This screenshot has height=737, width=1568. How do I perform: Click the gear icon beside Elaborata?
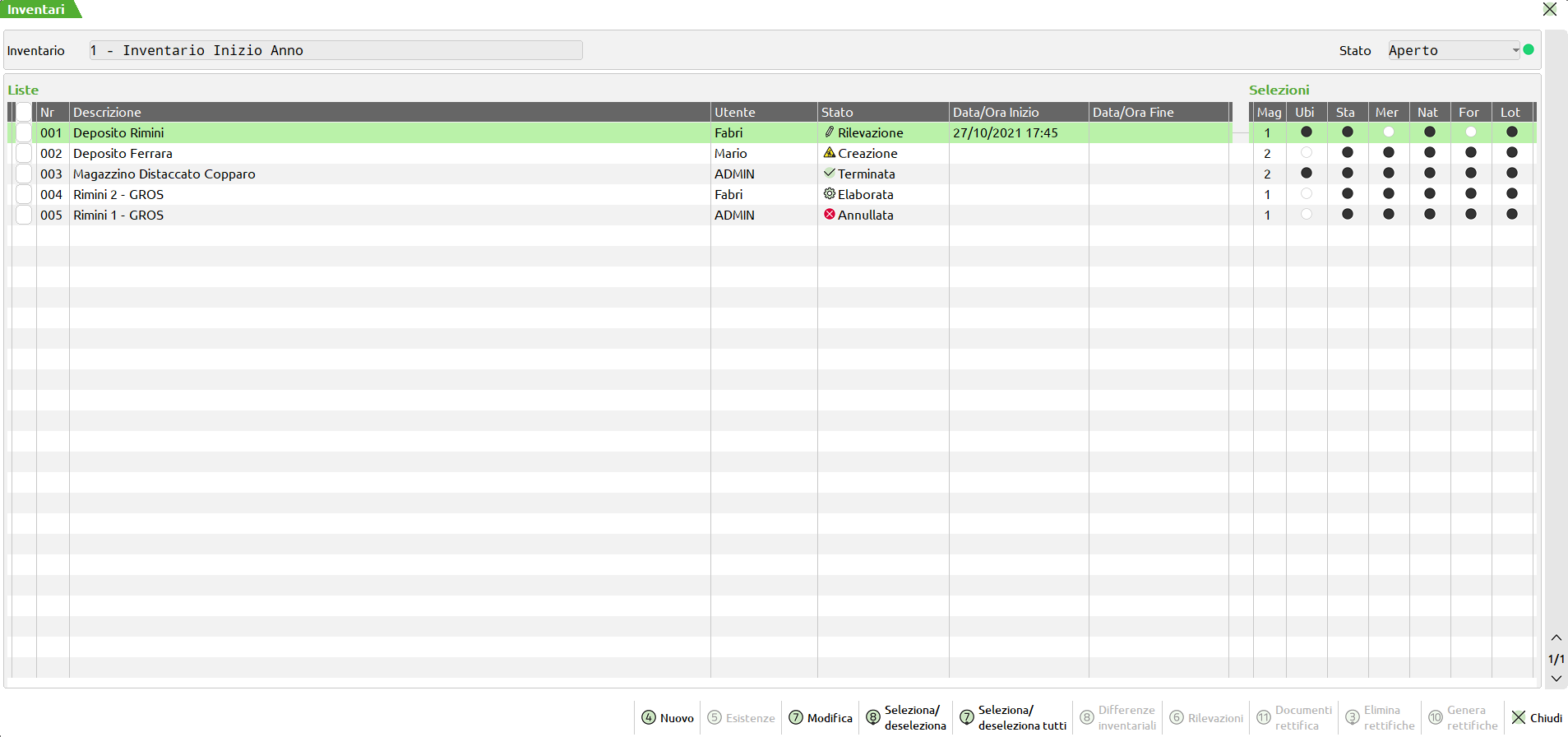[830, 194]
